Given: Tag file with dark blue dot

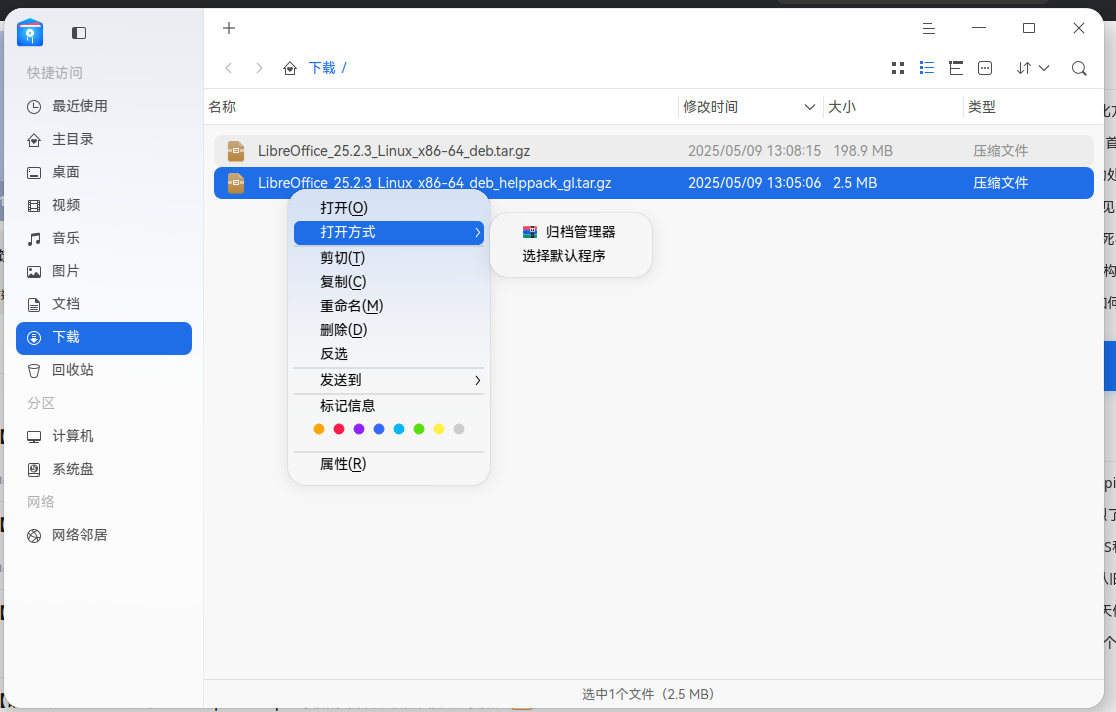Looking at the screenshot, I should 379,429.
